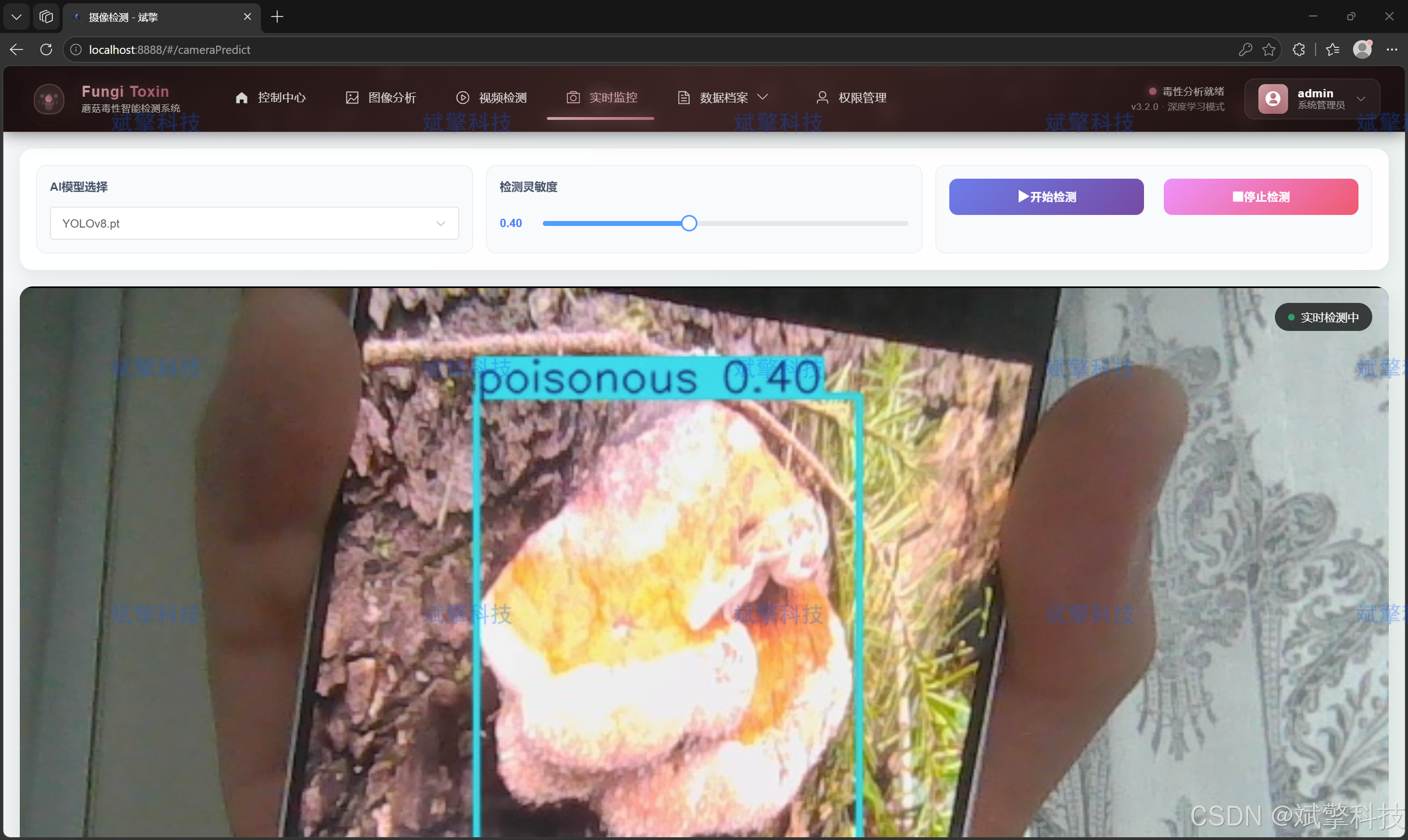Click the 检测灵敏度 label
Viewport: 1408px width, 840px height.
(528, 187)
